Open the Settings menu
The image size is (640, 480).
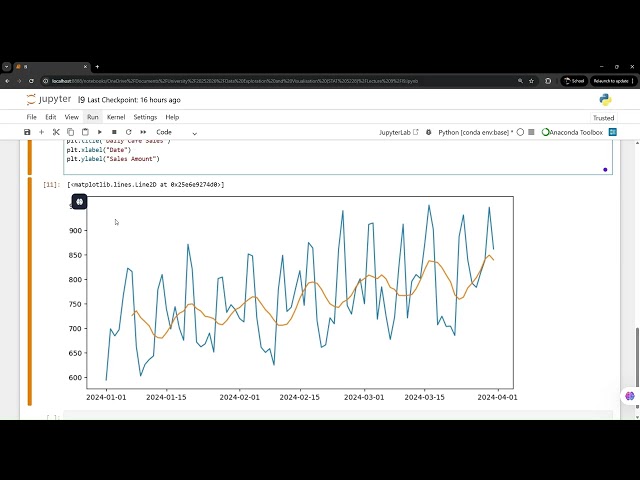(145, 117)
